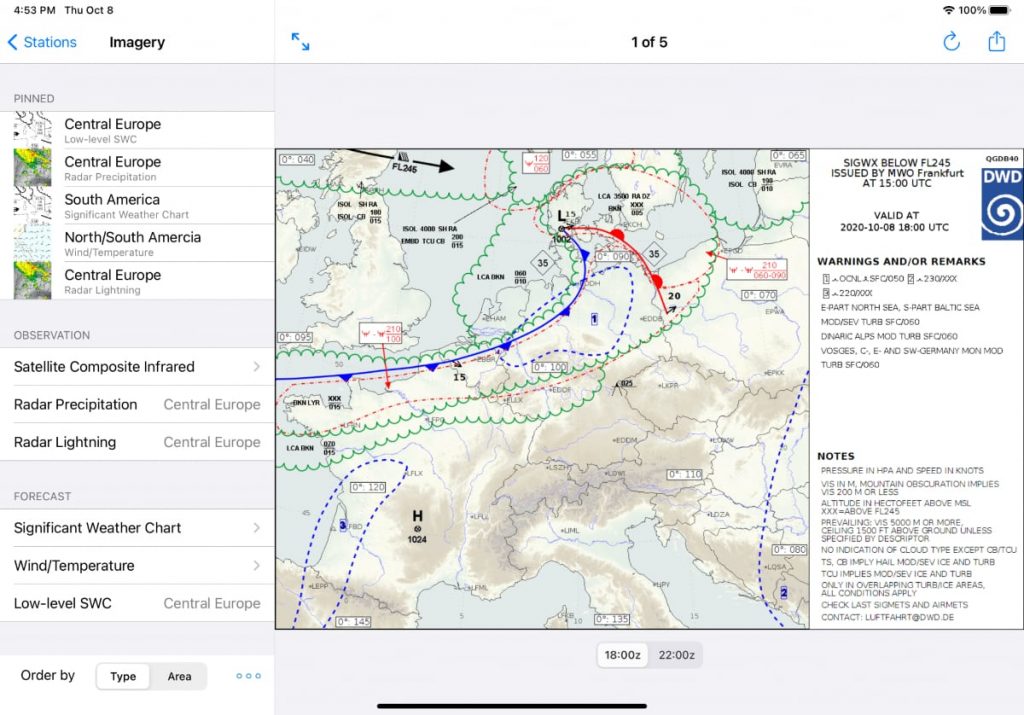Image resolution: width=1024 pixels, height=715 pixels.
Task: Open Low-level SWC forecast row
Action: (137, 603)
